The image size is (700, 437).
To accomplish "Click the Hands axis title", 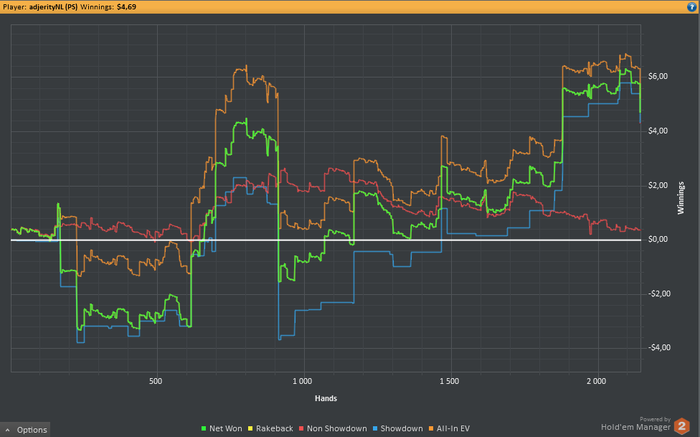I will point(325,398).
